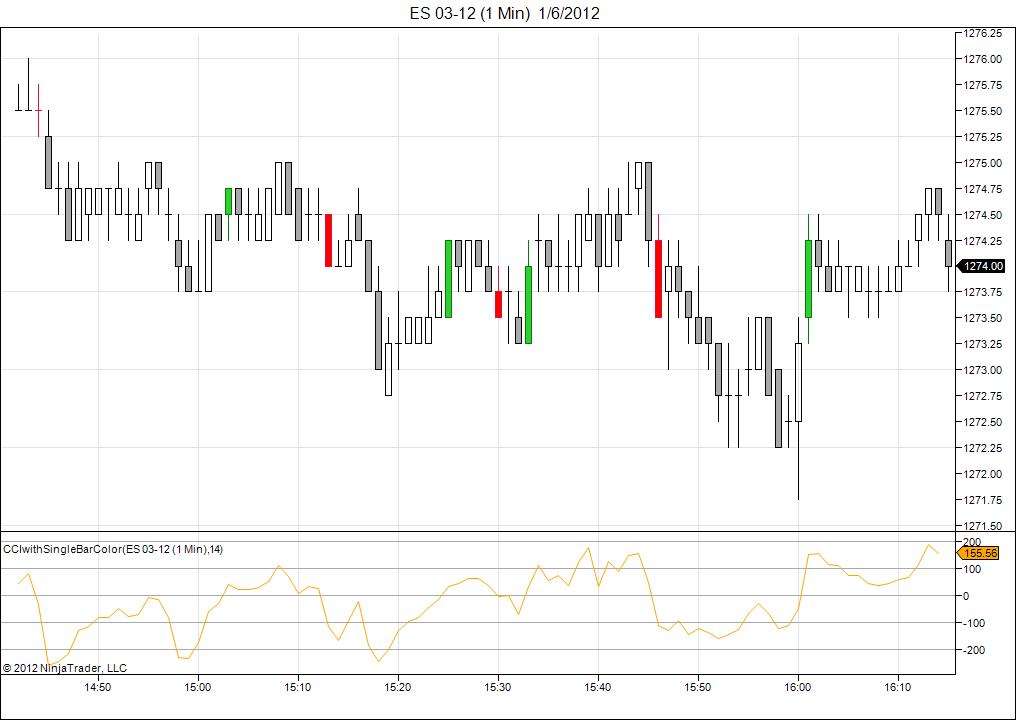Image resolution: width=1016 pixels, height=720 pixels.
Task: Click price label 1275.75
Action: pos(984,85)
